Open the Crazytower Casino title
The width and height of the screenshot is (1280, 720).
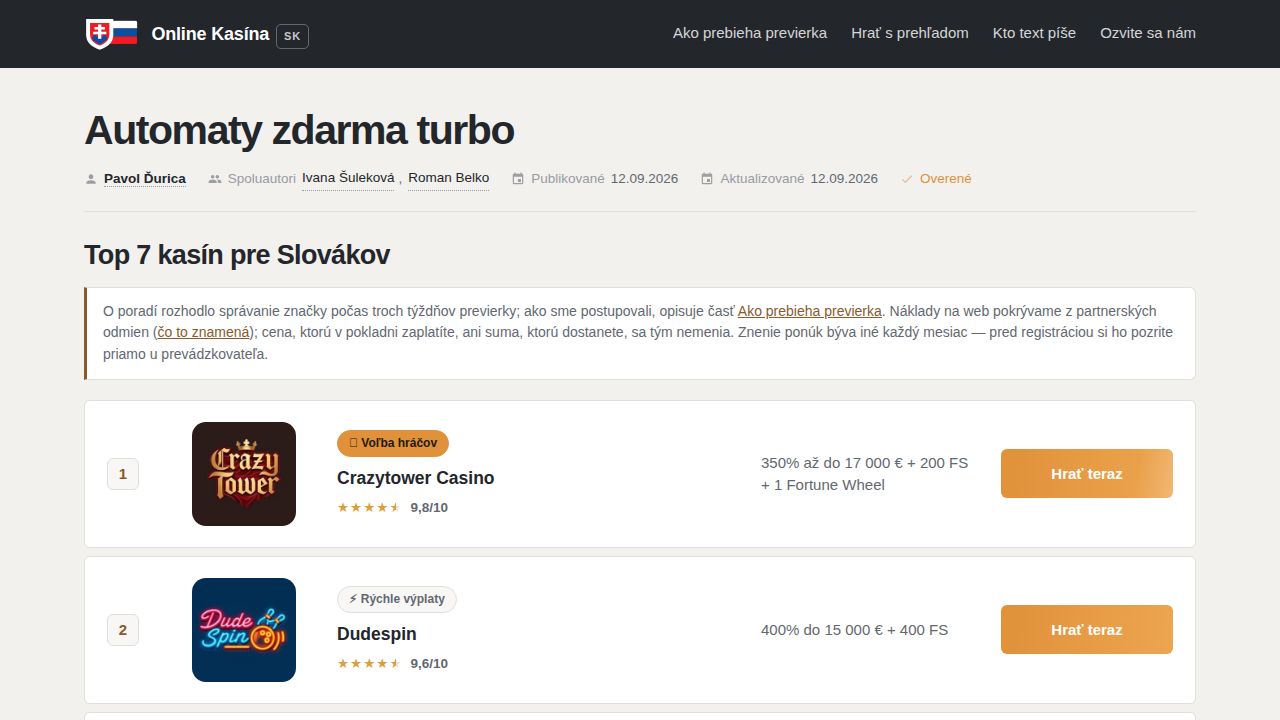[416, 478]
